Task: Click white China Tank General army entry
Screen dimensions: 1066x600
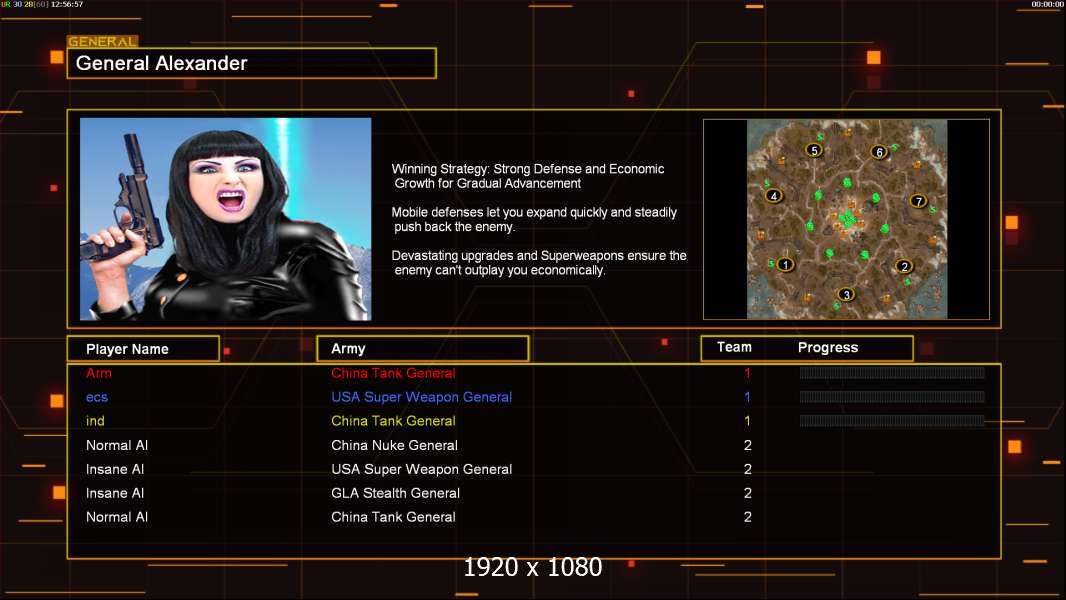Action: (x=394, y=516)
